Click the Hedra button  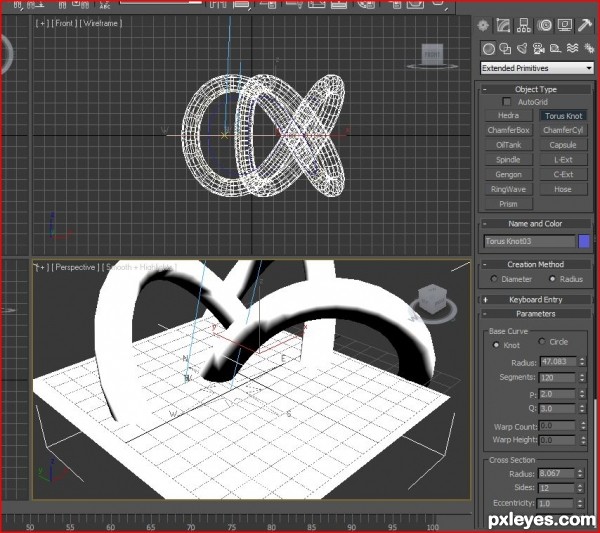click(x=508, y=115)
